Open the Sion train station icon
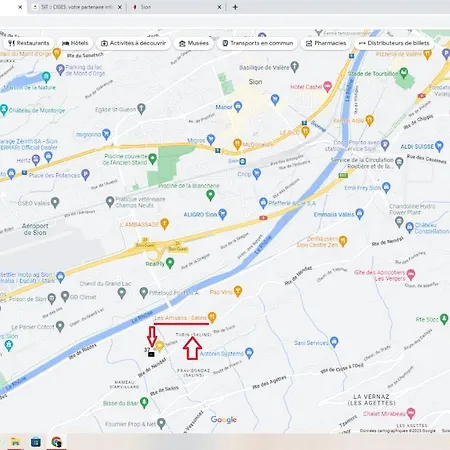The image size is (450, 450). click(x=243, y=161)
